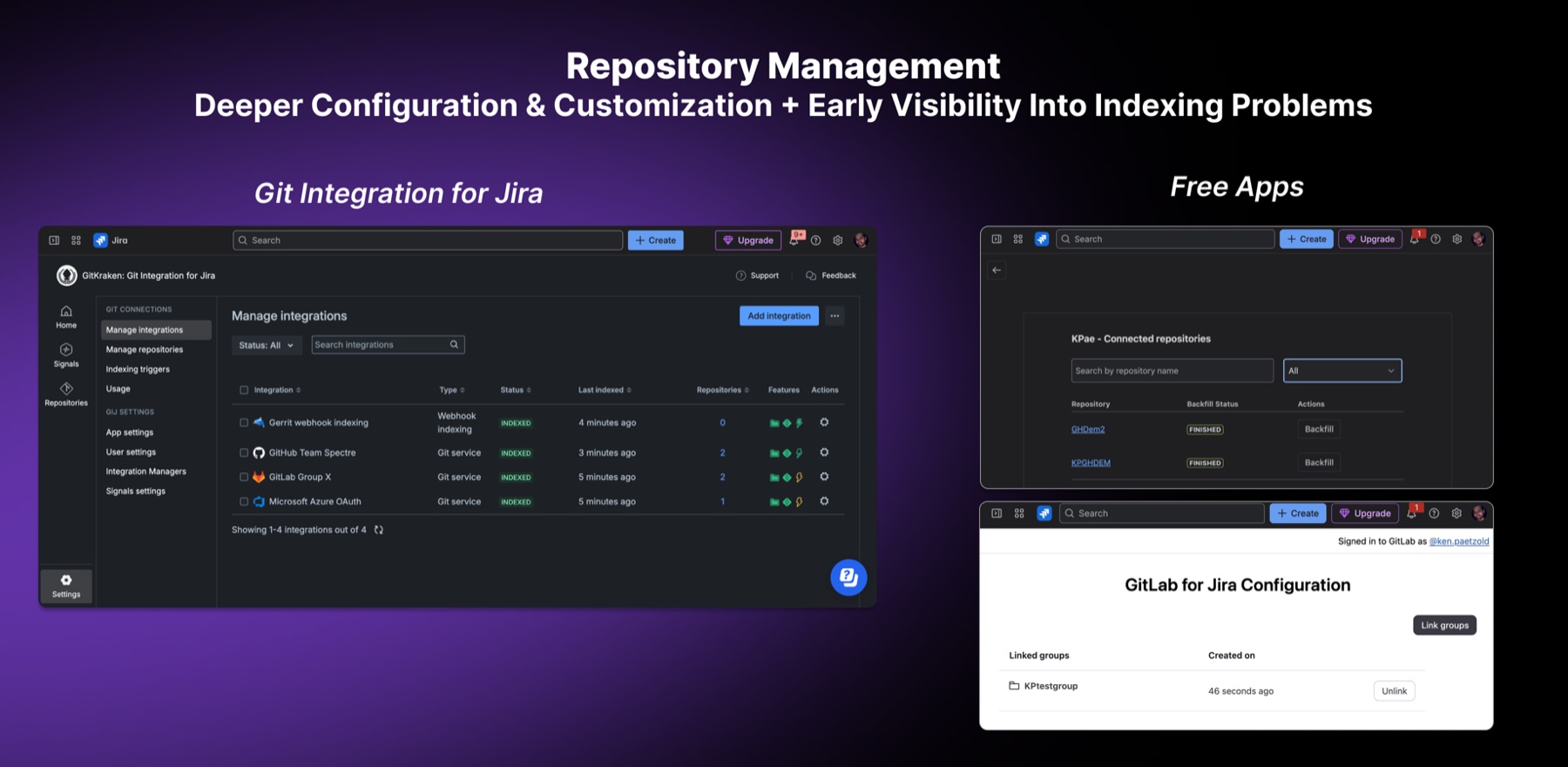Check the GitLab Group X row checkbox
This screenshot has height=767, width=1568.
coord(244,478)
